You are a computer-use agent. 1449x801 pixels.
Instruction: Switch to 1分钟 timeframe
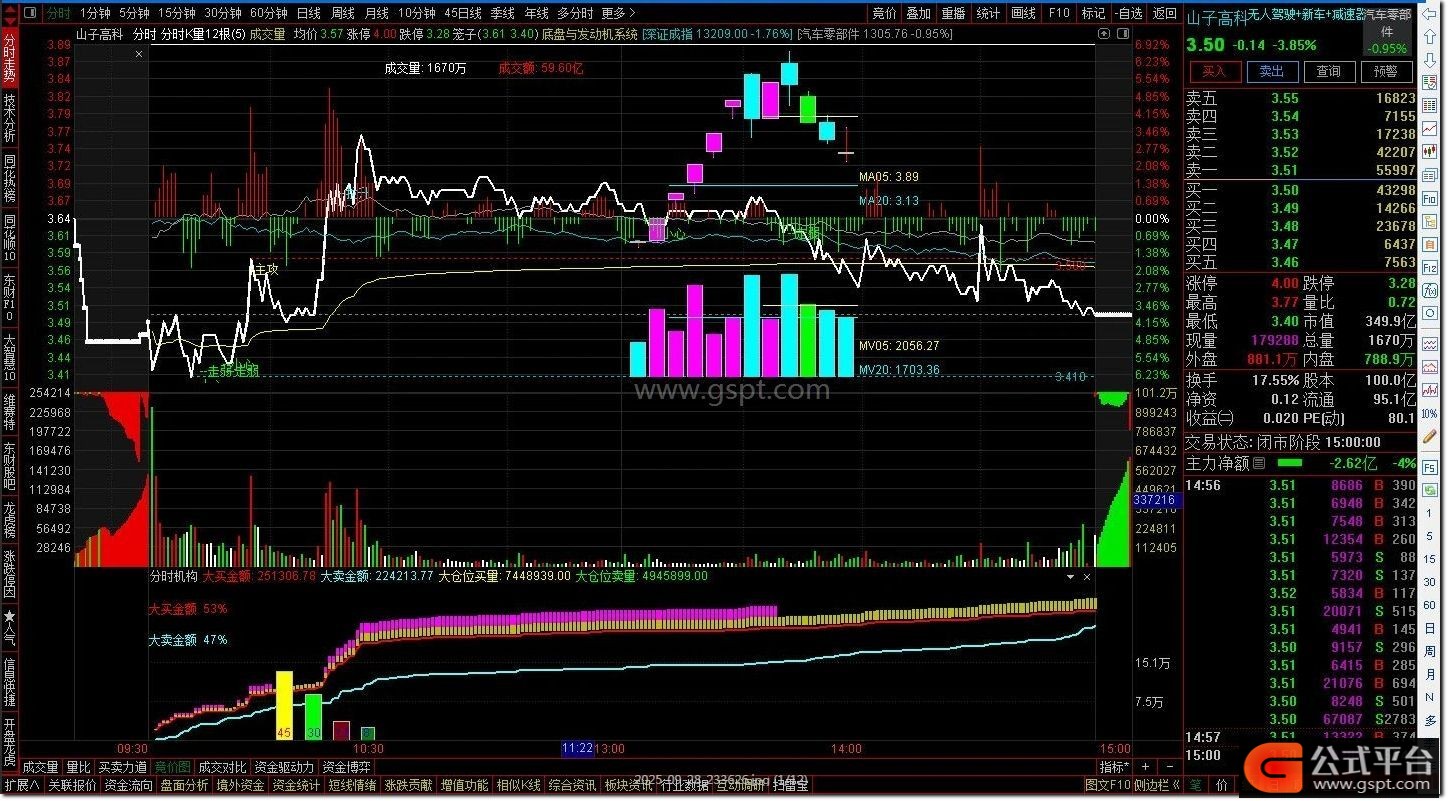click(95, 13)
